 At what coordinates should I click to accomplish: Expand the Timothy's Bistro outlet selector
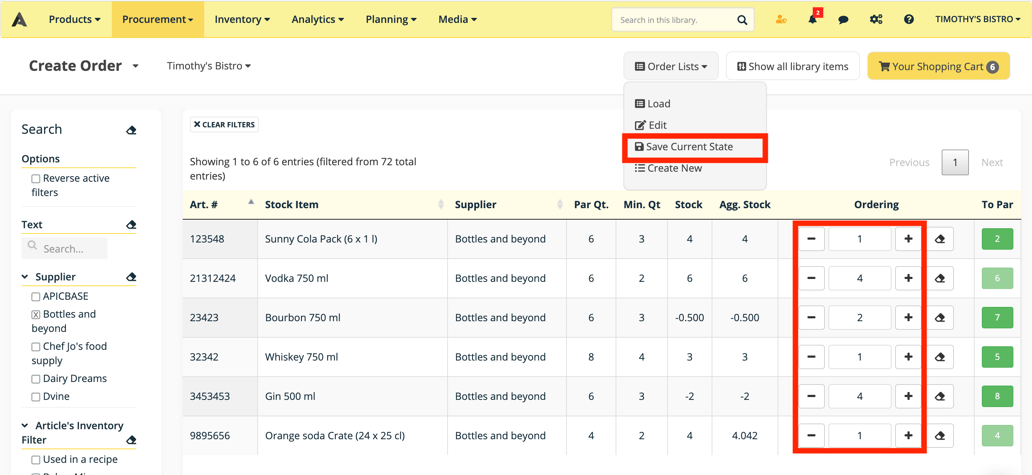point(208,66)
